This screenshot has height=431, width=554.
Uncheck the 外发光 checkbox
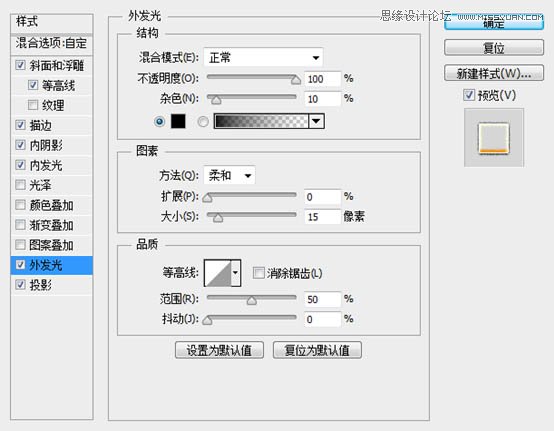click(20, 265)
